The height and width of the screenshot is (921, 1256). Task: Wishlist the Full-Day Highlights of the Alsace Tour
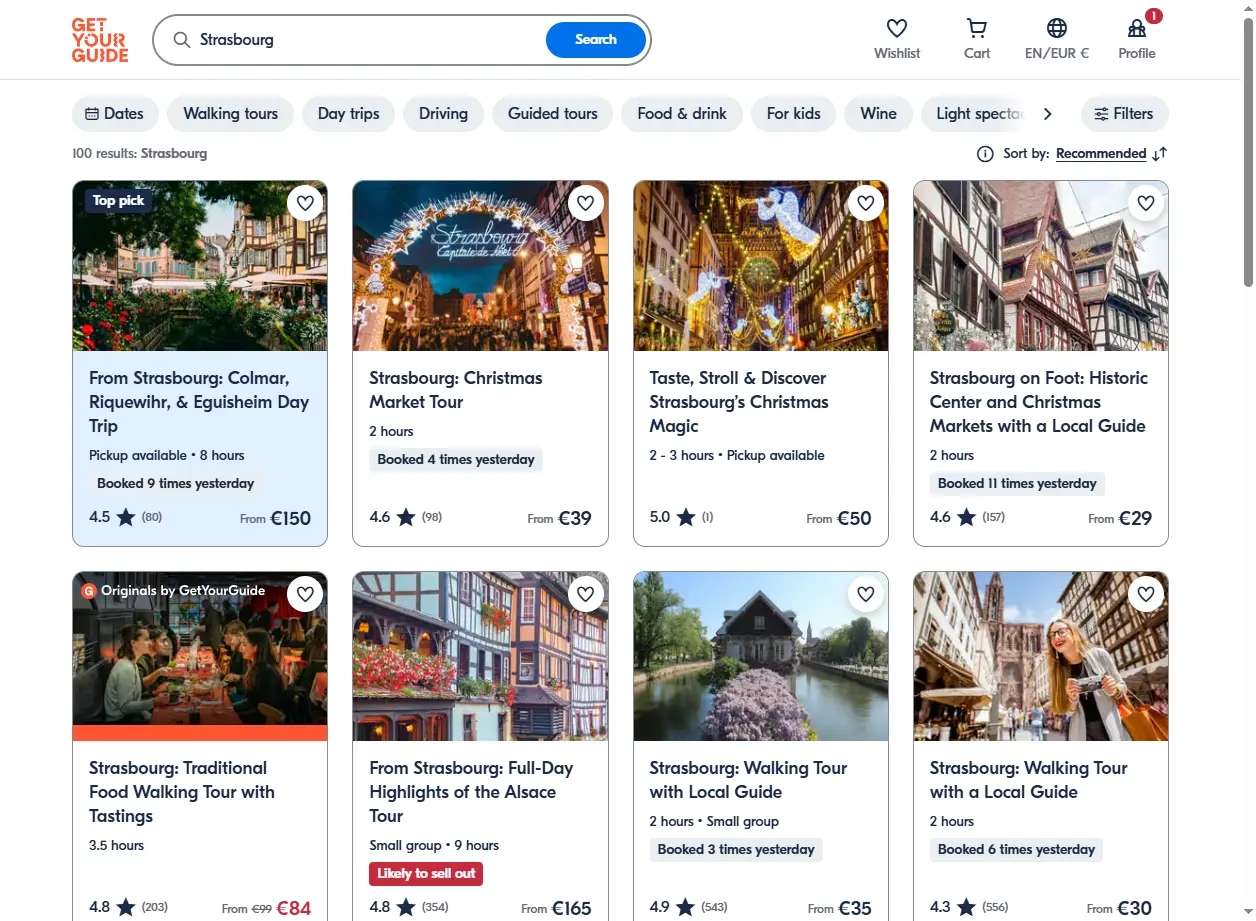pos(586,594)
